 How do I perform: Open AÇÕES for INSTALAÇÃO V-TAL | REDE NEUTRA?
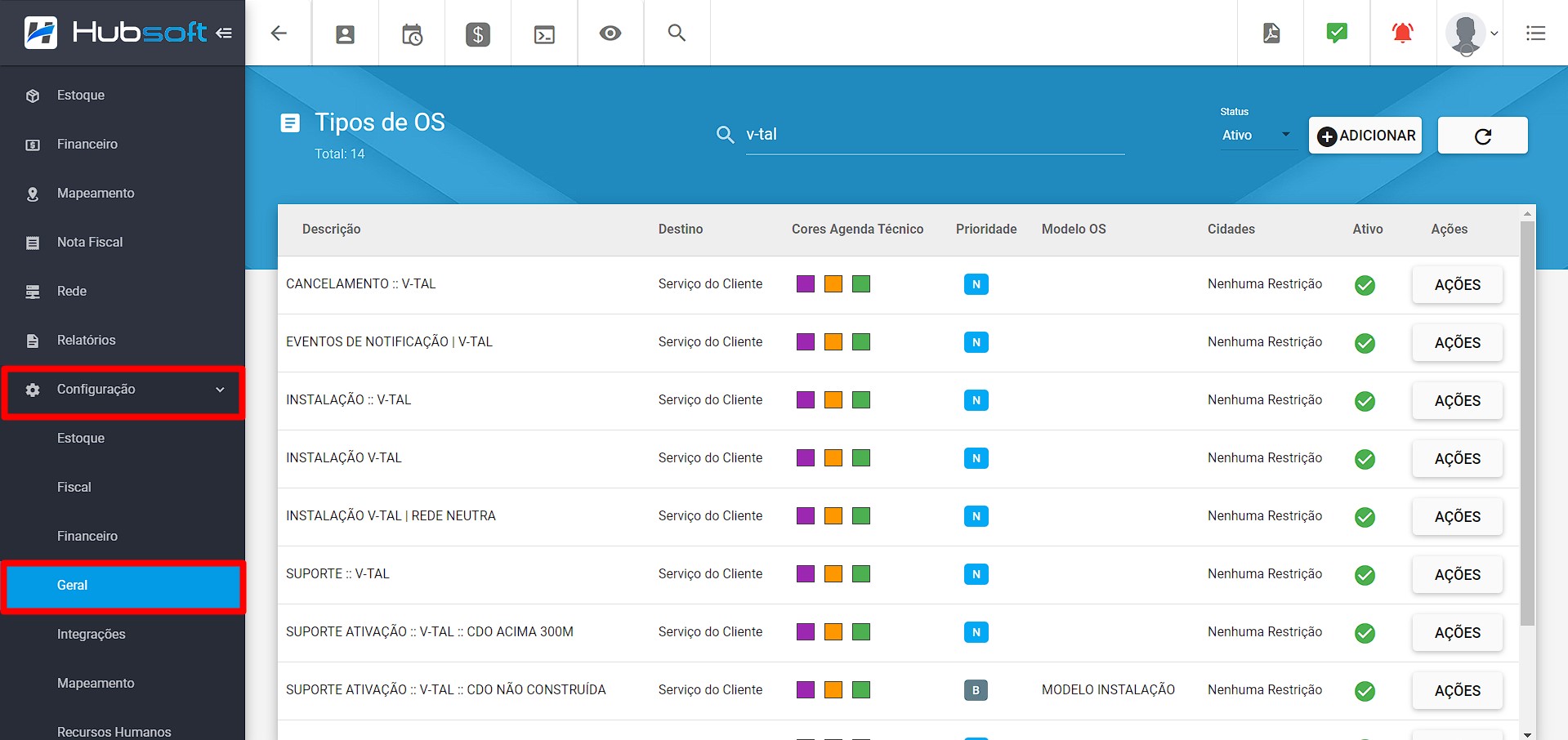[x=1457, y=517]
